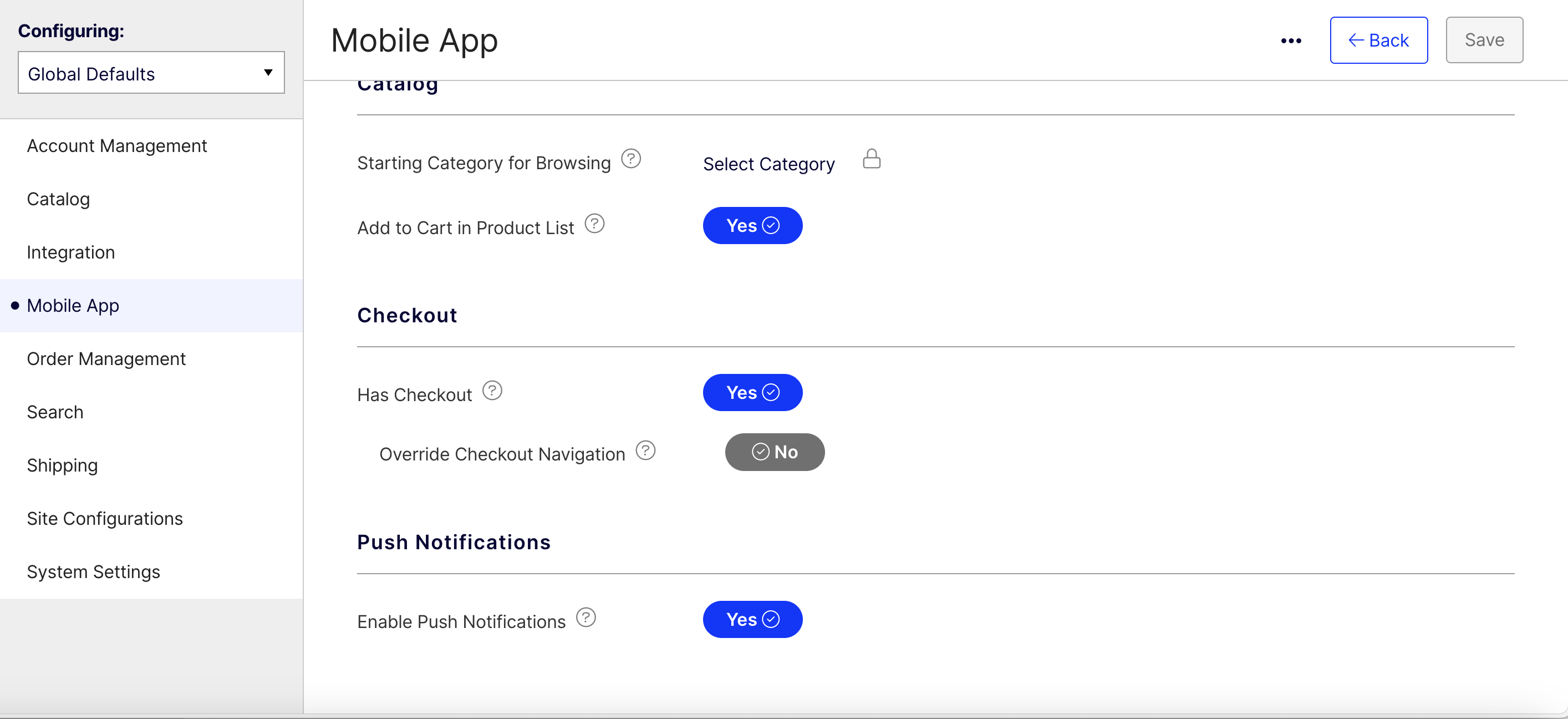The image size is (1568, 719).
Task: Click the lock icon next to Select Category
Action: pos(872,159)
